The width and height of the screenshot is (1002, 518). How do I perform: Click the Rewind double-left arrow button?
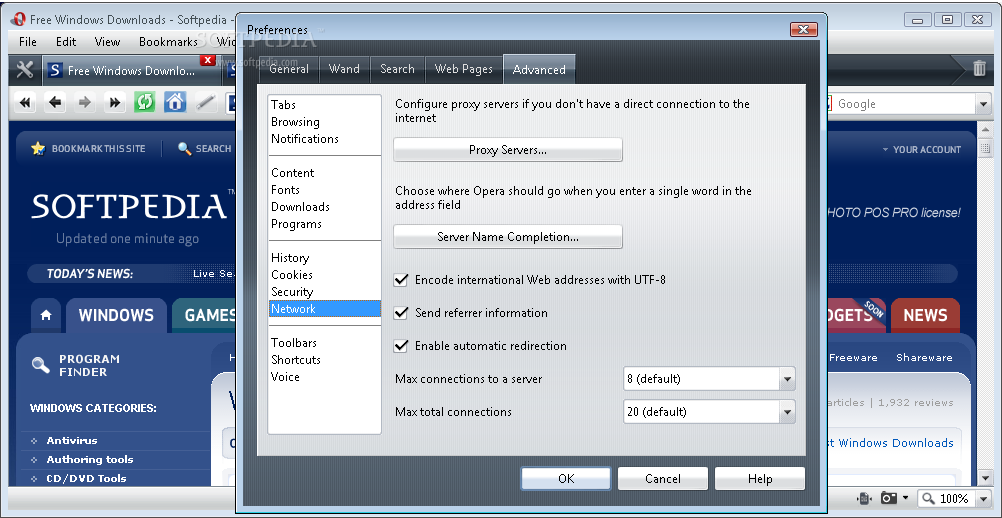26,102
